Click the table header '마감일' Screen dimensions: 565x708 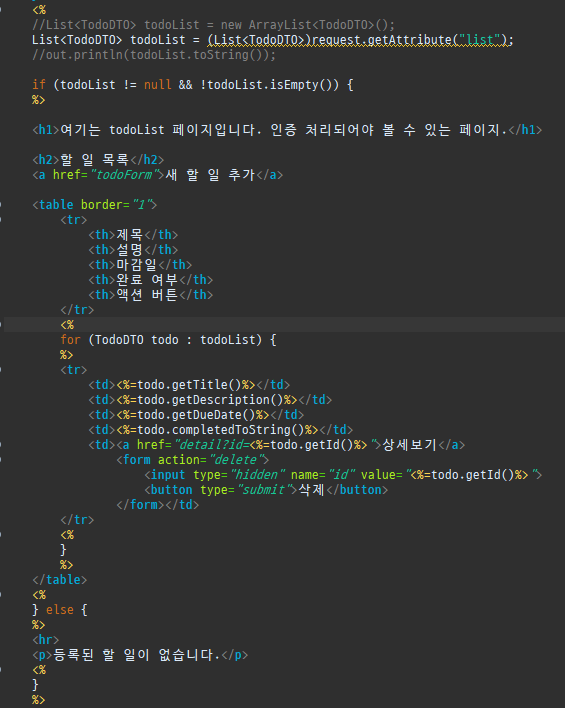pyautogui.click(x=136, y=264)
